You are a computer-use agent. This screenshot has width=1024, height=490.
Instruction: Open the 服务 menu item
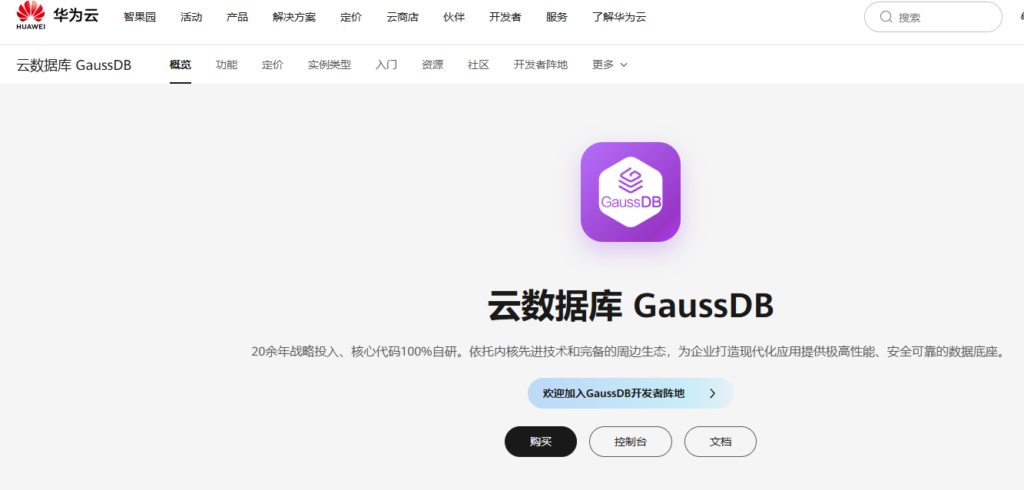click(x=557, y=17)
